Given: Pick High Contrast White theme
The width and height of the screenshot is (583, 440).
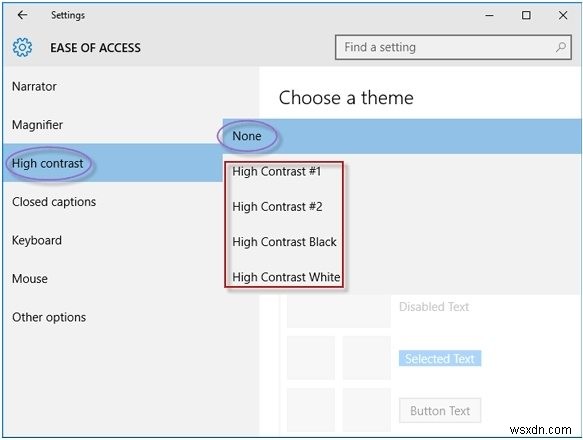Looking at the screenshot, I should pos(286,277).
